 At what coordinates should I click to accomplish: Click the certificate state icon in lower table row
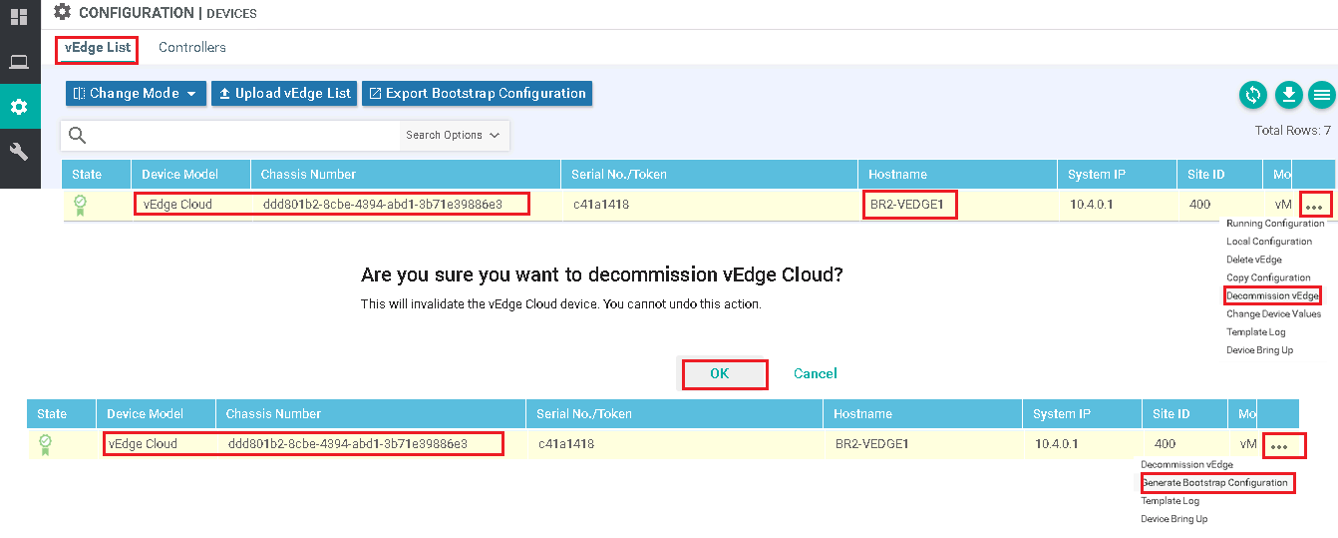pyautogui.click(x=45, y=444)
